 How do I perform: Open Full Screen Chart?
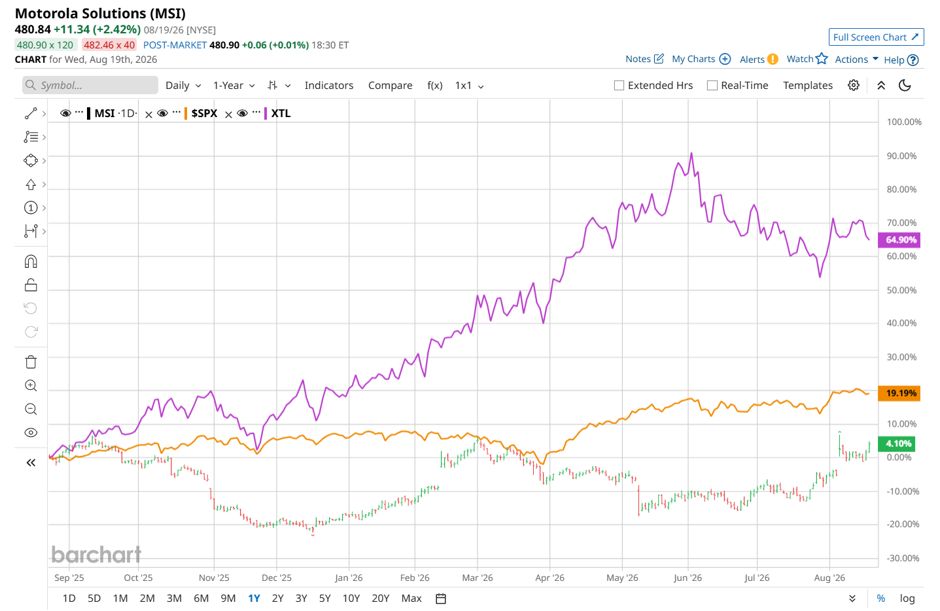point(876,37)
